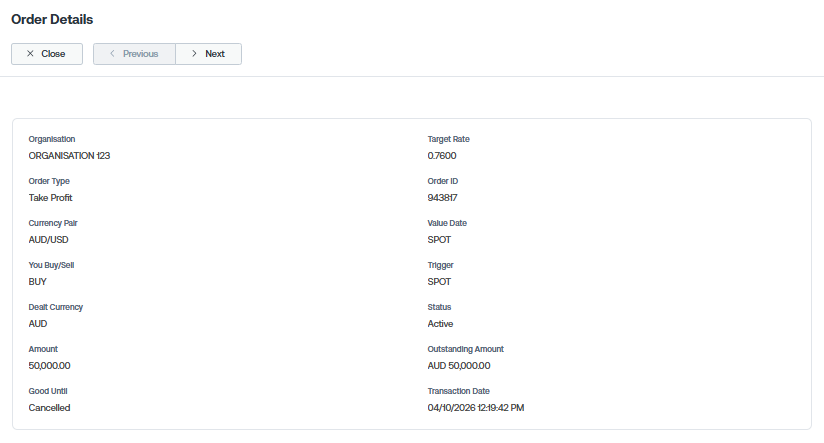
Task: Click the target rate 0.7600
Action: click(442, 156)
